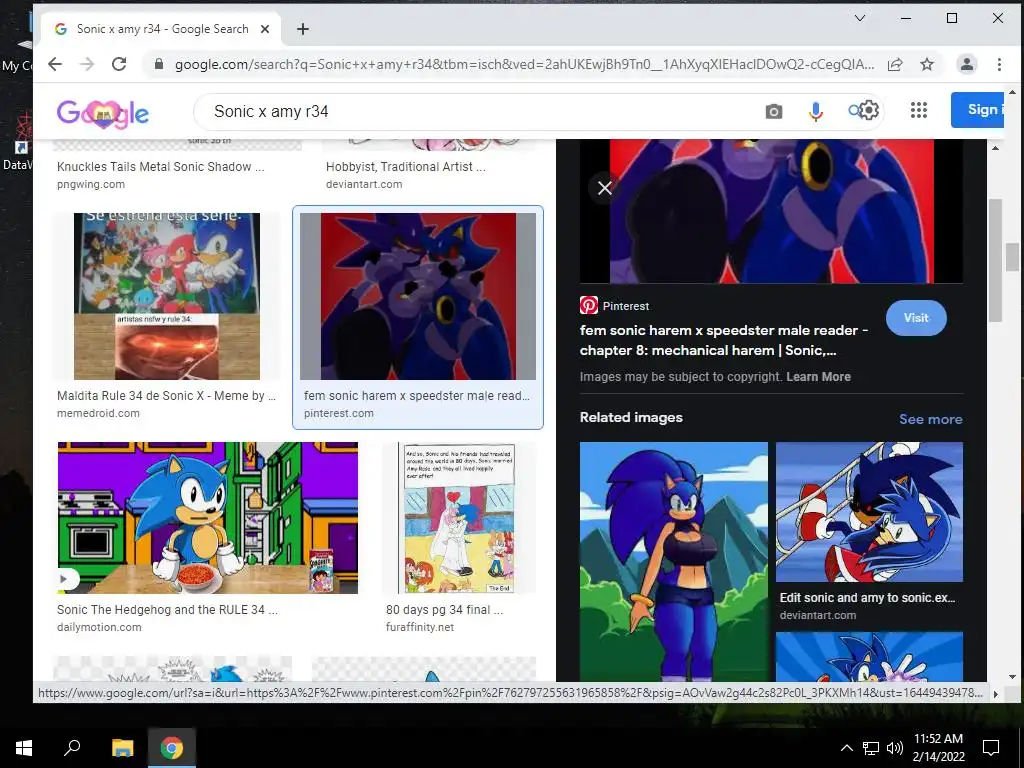
Task: Open the Google apps grid
Action: (x=919, y=110)
